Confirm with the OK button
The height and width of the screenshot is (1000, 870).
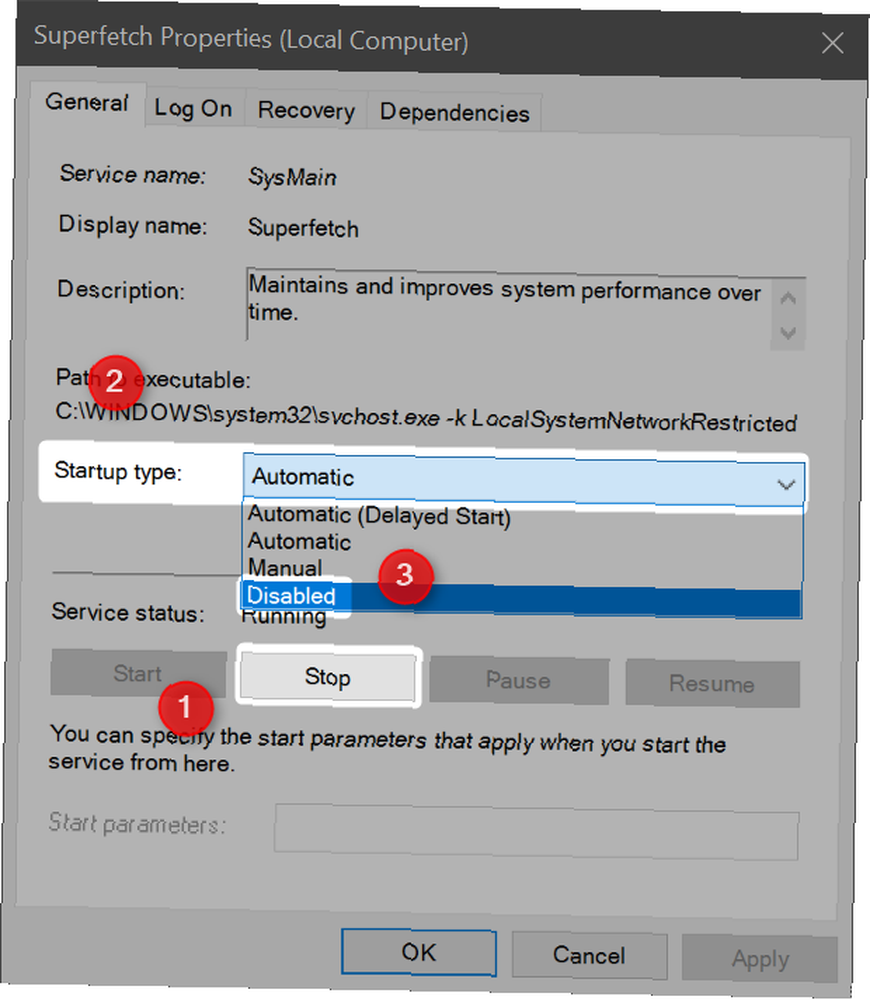(418, 952)
